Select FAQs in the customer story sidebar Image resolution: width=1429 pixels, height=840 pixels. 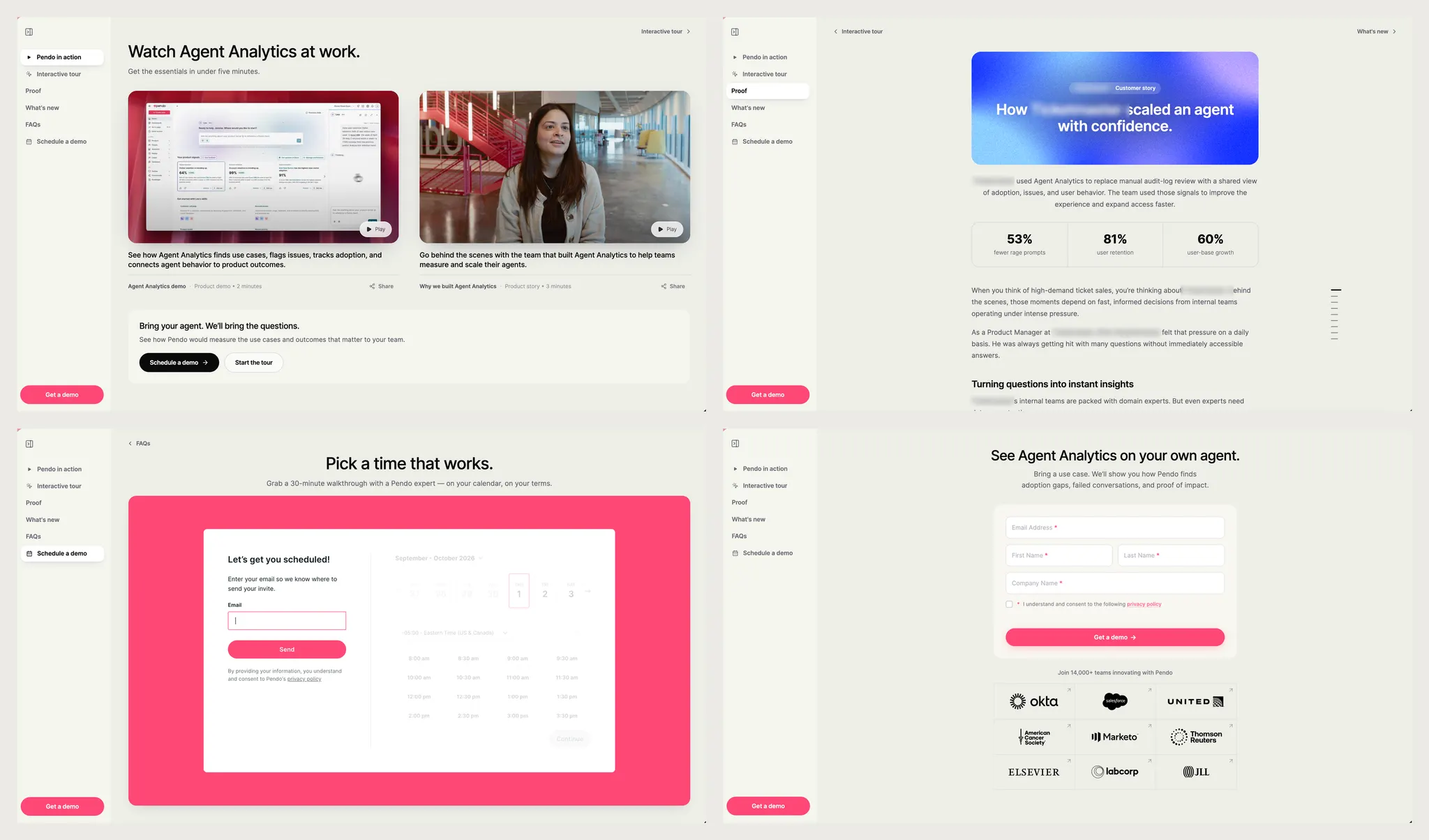point(768,124)
